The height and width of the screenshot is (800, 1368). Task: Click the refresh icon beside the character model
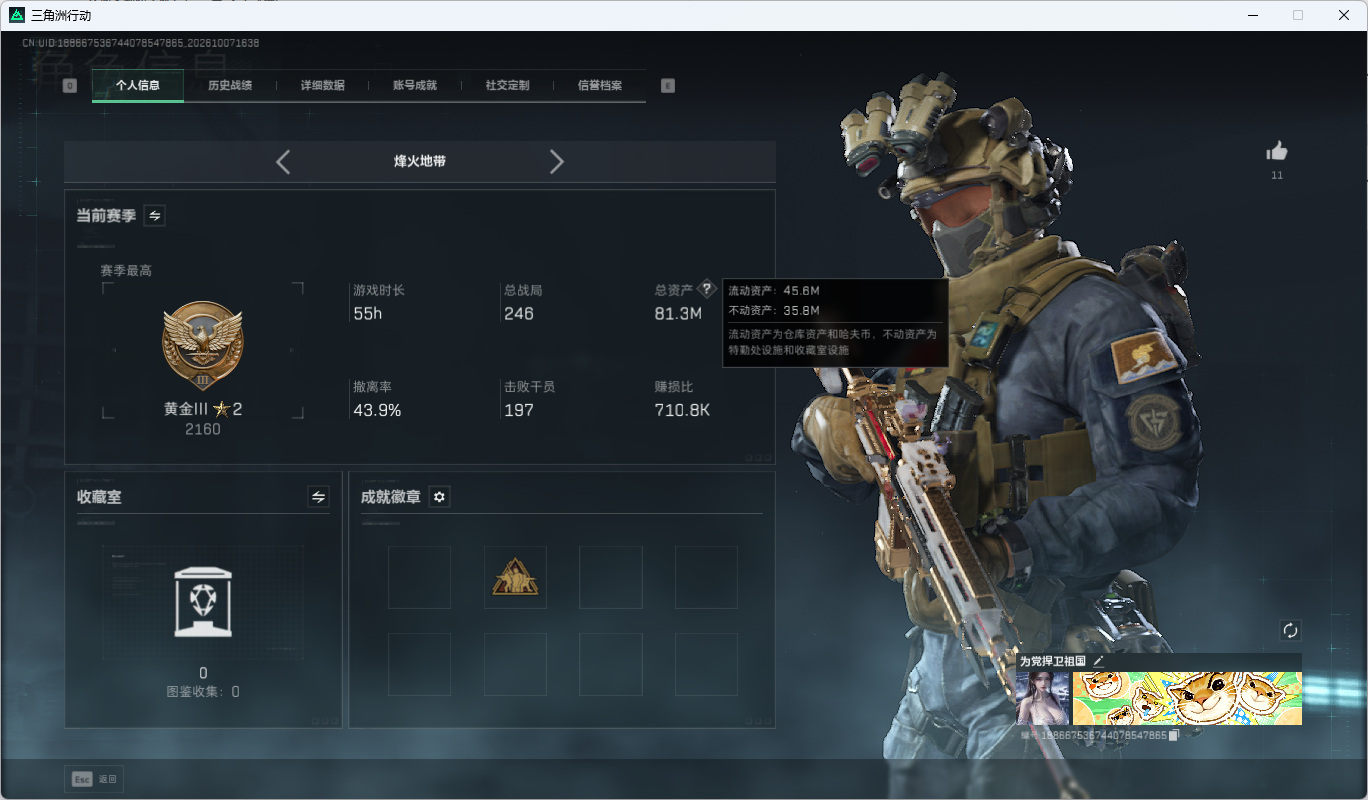coord(1290,630)
